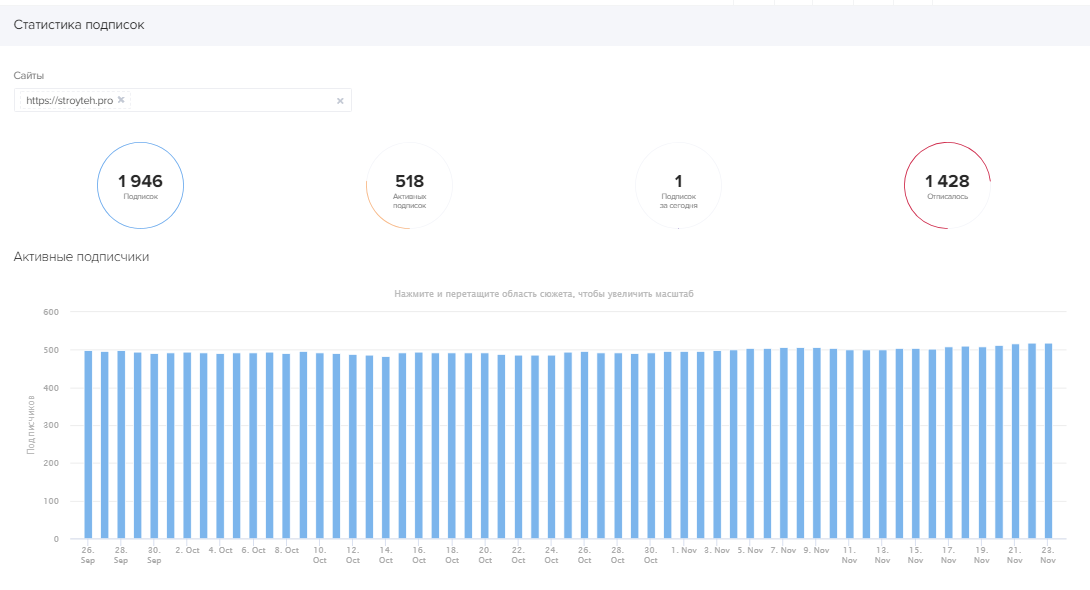Click the Подписчиков vertical axis title
The image size is (1090, 590).
[x=31, y=425]
